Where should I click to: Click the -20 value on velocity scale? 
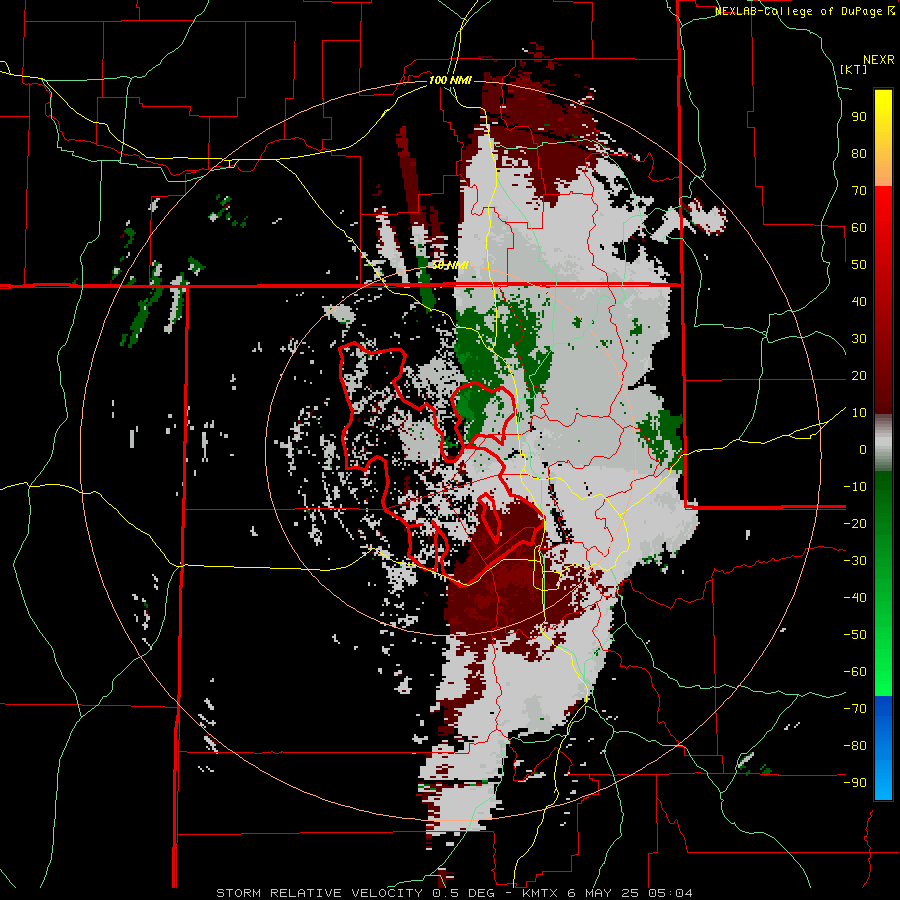click(x=855, y=523)
